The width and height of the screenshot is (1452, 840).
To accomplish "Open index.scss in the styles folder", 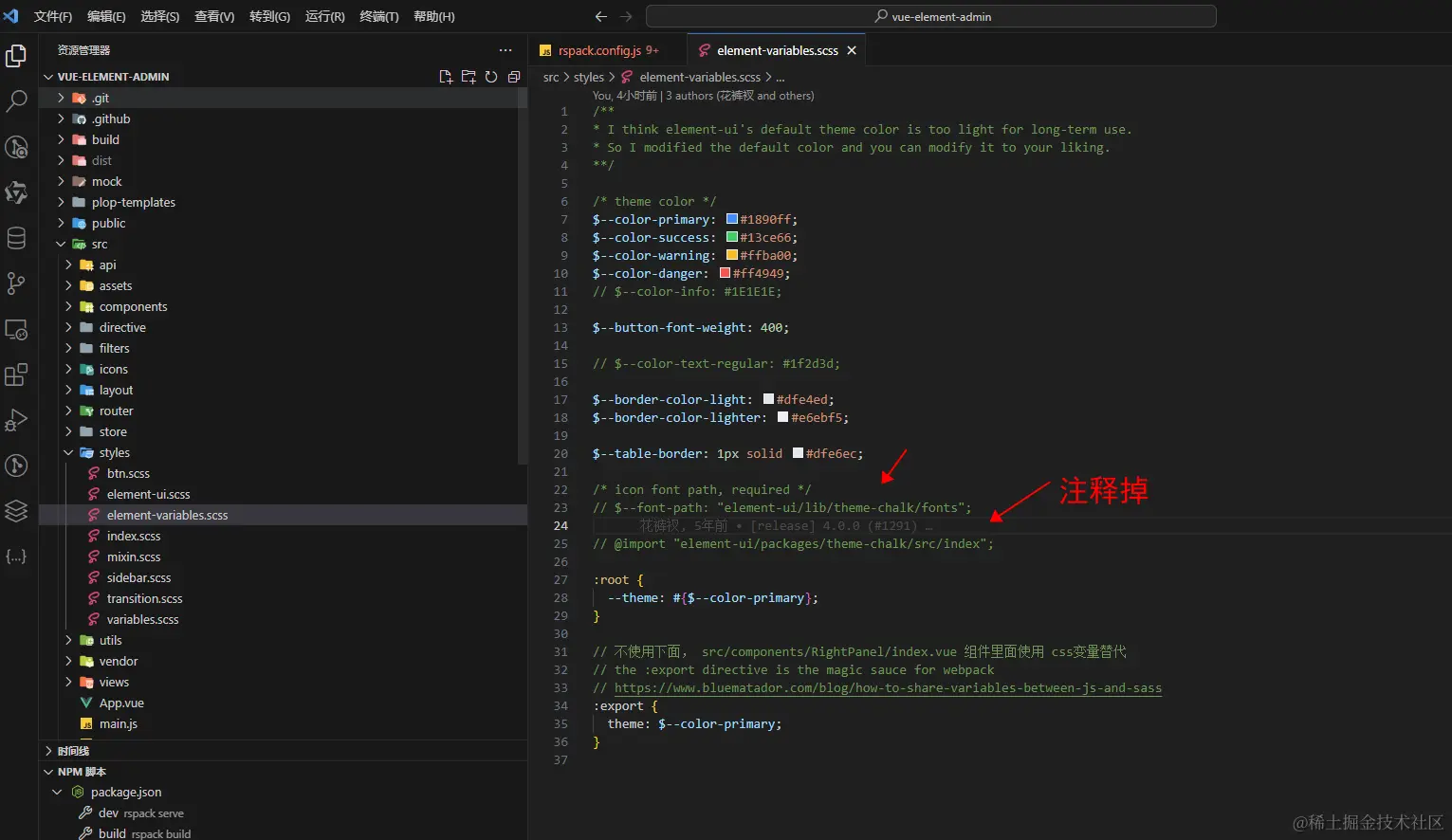I will pos(134,536).
